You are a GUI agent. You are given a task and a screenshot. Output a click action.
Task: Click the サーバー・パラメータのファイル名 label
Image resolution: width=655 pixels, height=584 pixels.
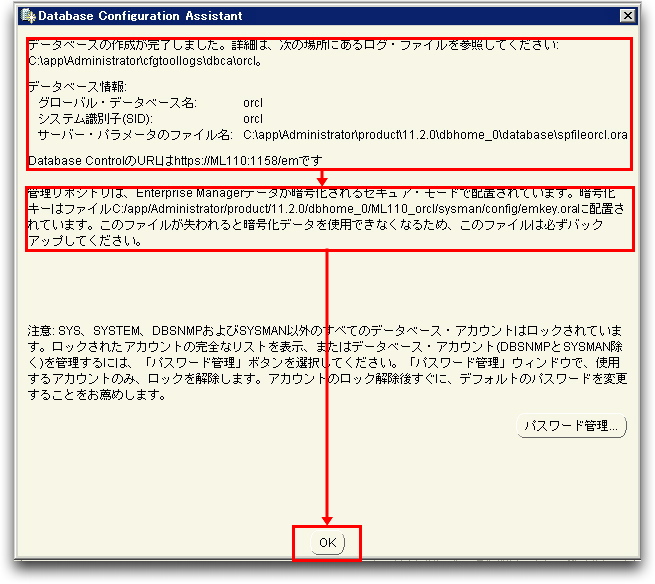pyautogui.click(x=134, y=135)
